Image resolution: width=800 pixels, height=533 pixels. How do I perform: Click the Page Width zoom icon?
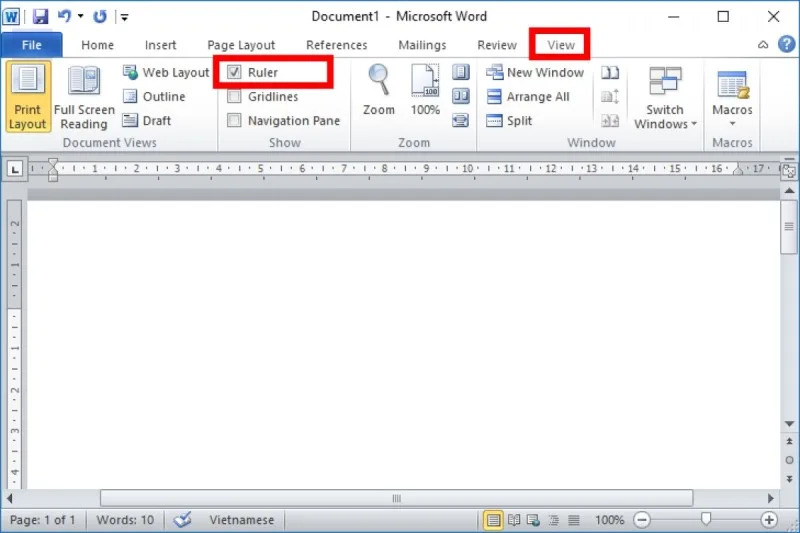pos(461,120)
